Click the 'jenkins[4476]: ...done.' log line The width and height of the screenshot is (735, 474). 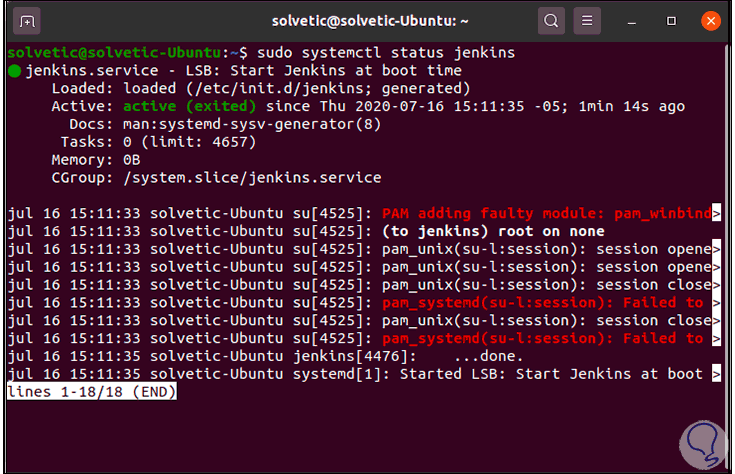click(265, 356)
